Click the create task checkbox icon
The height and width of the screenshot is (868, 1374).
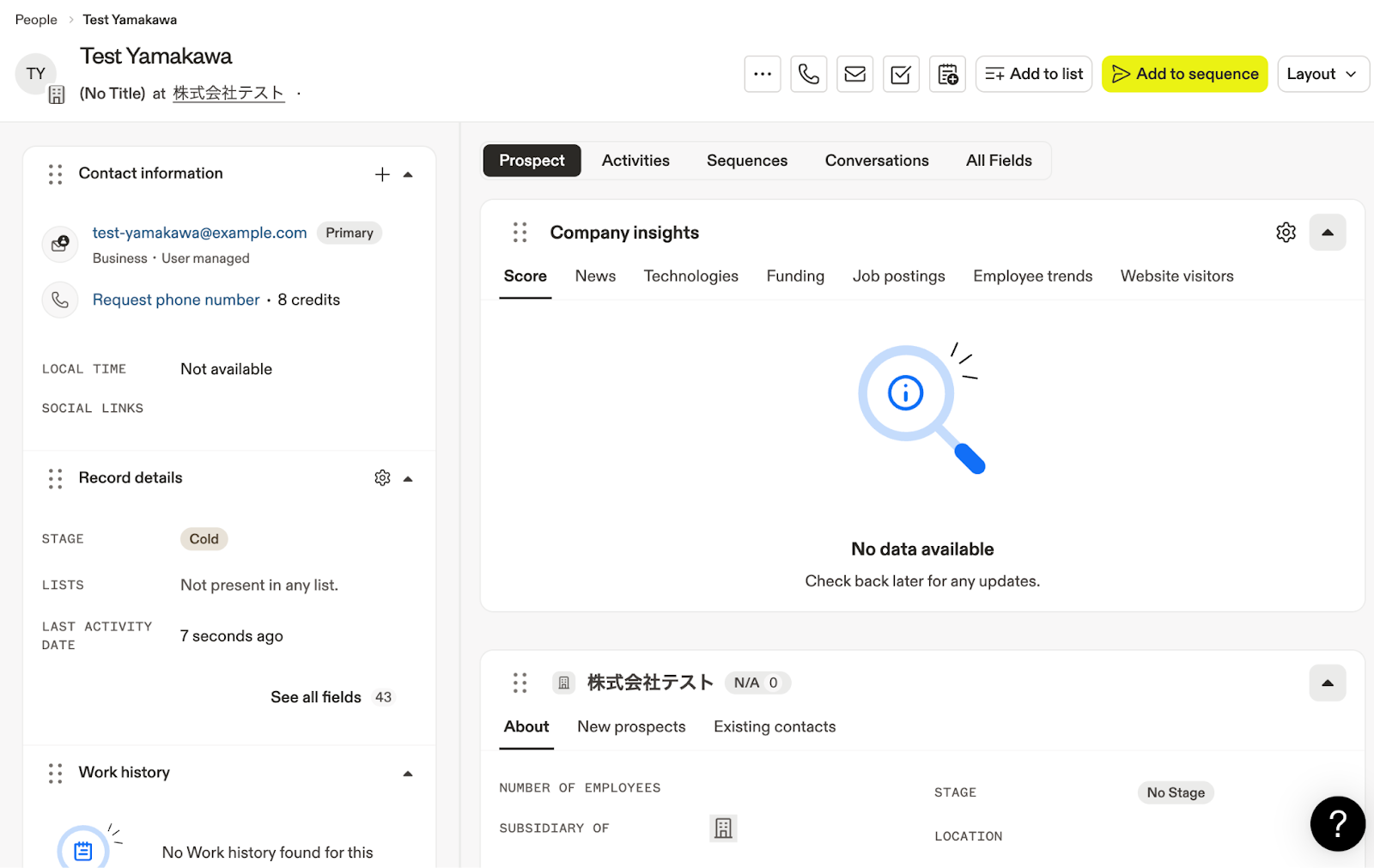click(901, 74)
